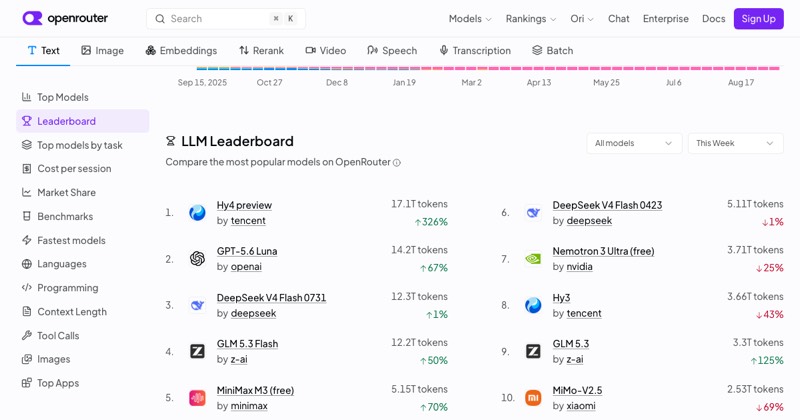The width and height of the screenshot is (800, 420).
Task: Click the NVIDIA logo beside Nemotron 3 Ultra
Action: [x=533, y=259]
